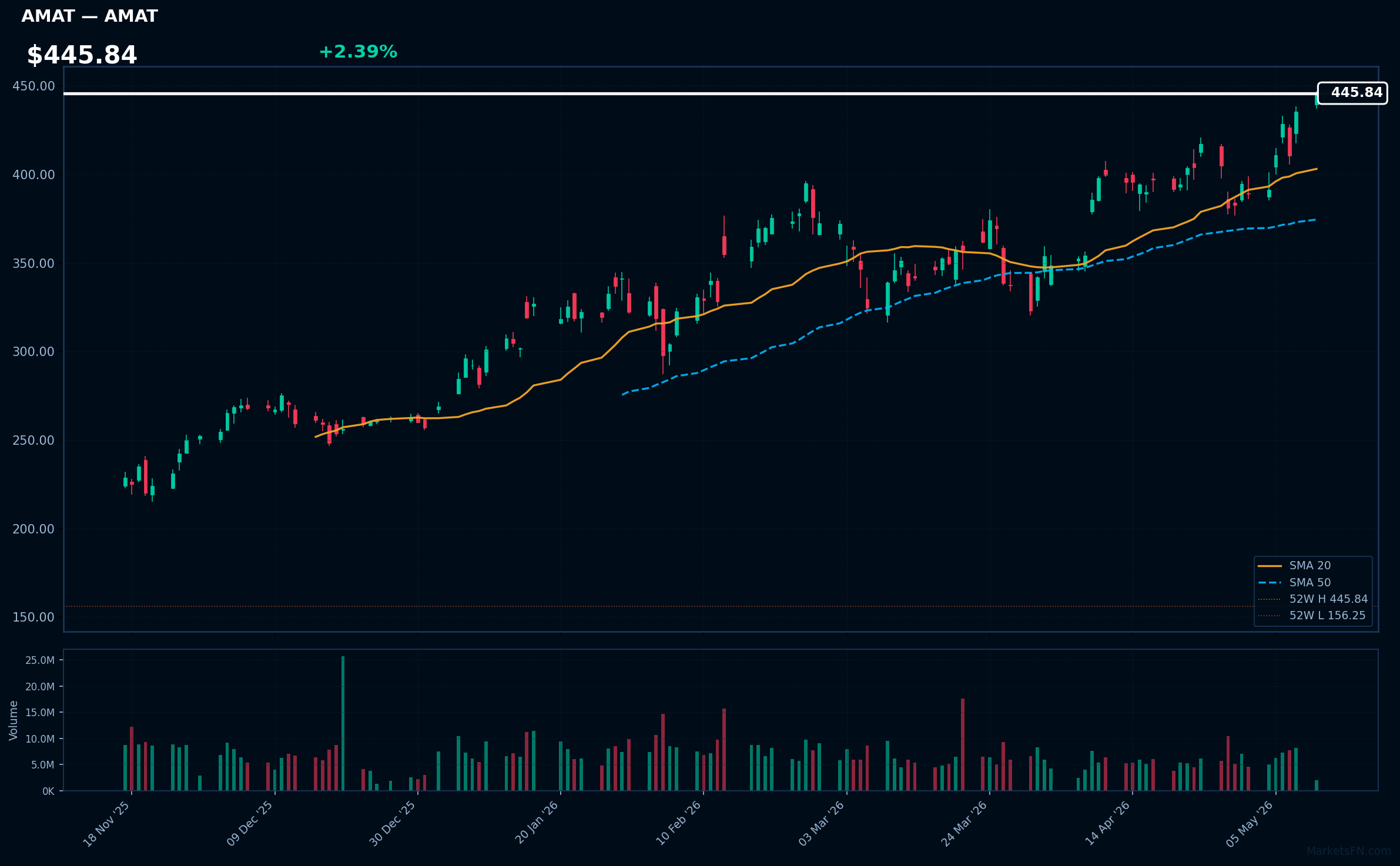Click the tallest green volume bar near 25M
This screenshot has height=866, width=1400.
point(343,723)
